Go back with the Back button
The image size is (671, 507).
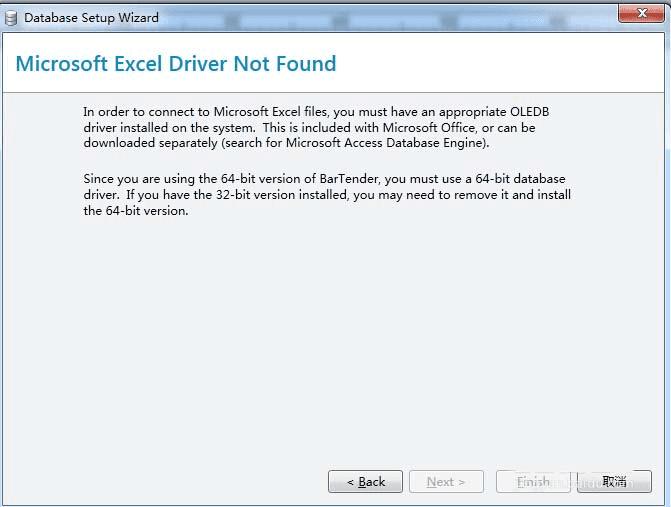pyautogui.click(x=365, y=482)
